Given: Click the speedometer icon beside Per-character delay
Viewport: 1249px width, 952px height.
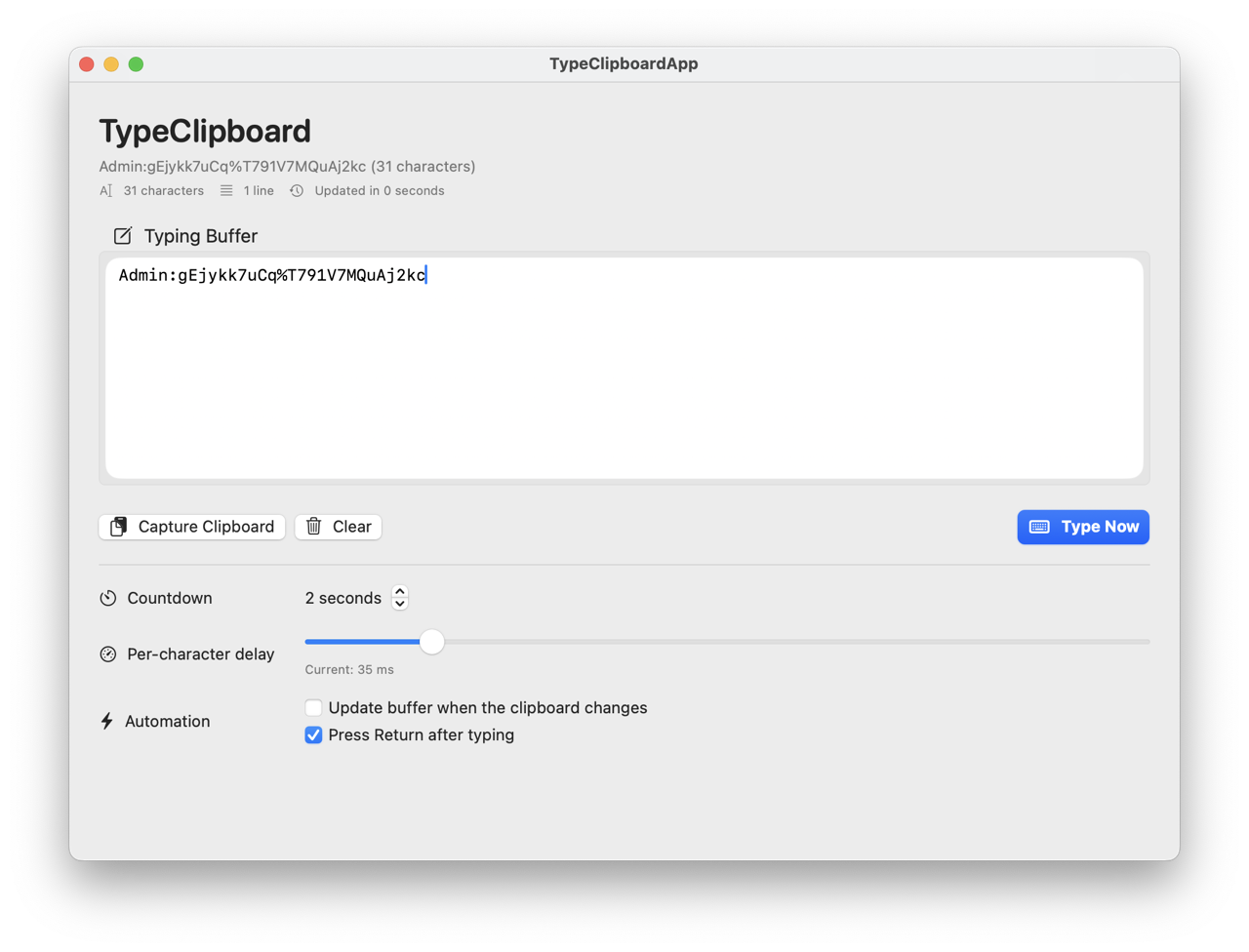Looking at the screenshot, I should (107, 654).
